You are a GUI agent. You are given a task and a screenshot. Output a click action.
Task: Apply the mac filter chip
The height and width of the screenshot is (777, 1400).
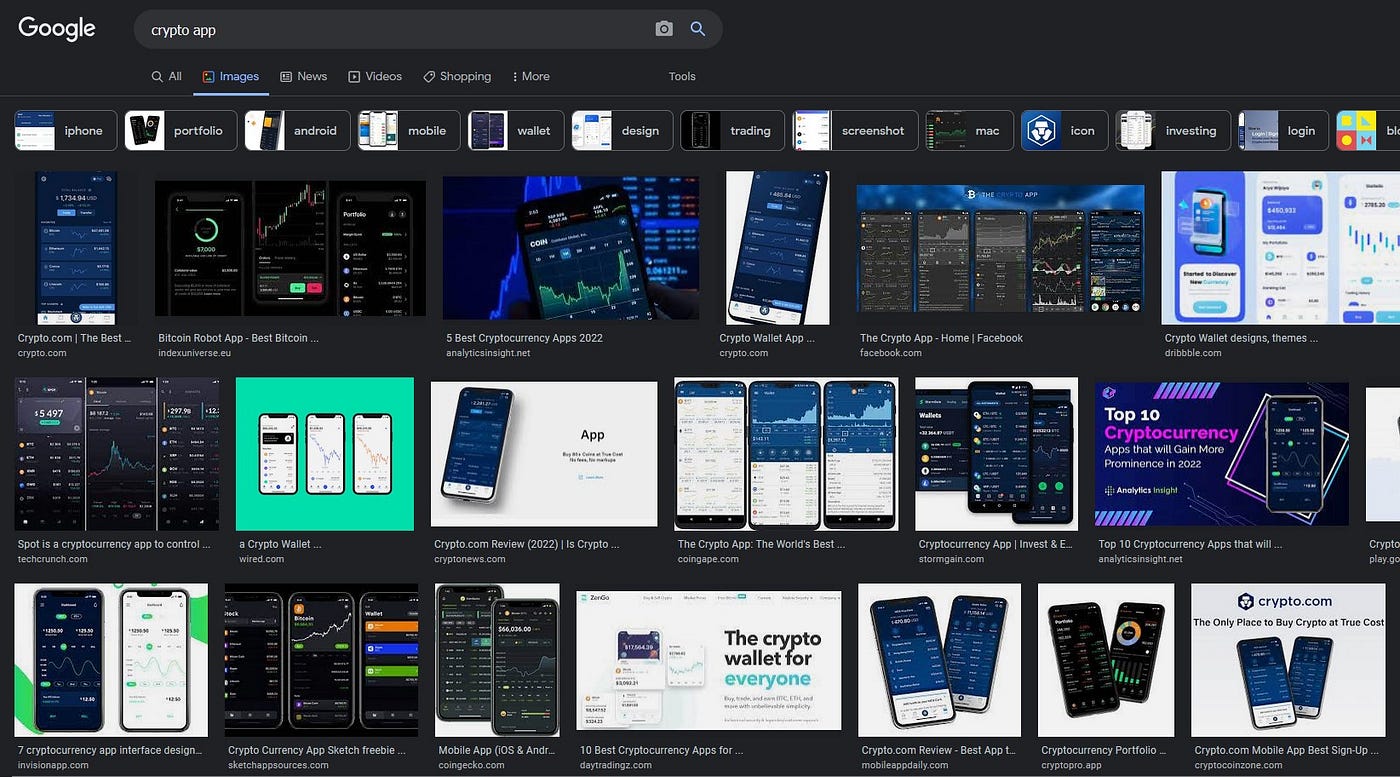point(970,130)
